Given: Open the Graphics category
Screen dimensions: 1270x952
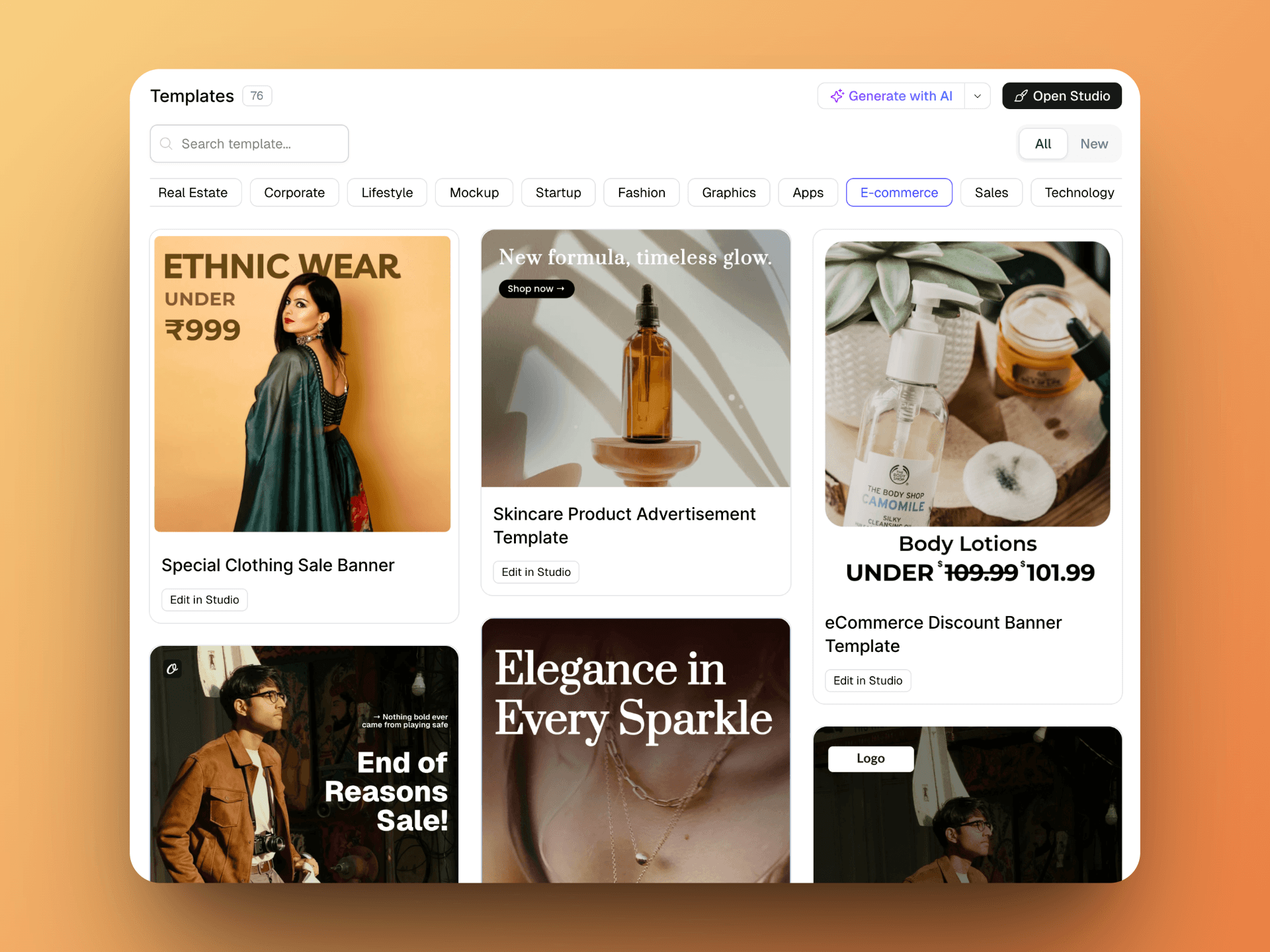Looking at the screenshot, I should click(x=728, y=192).
